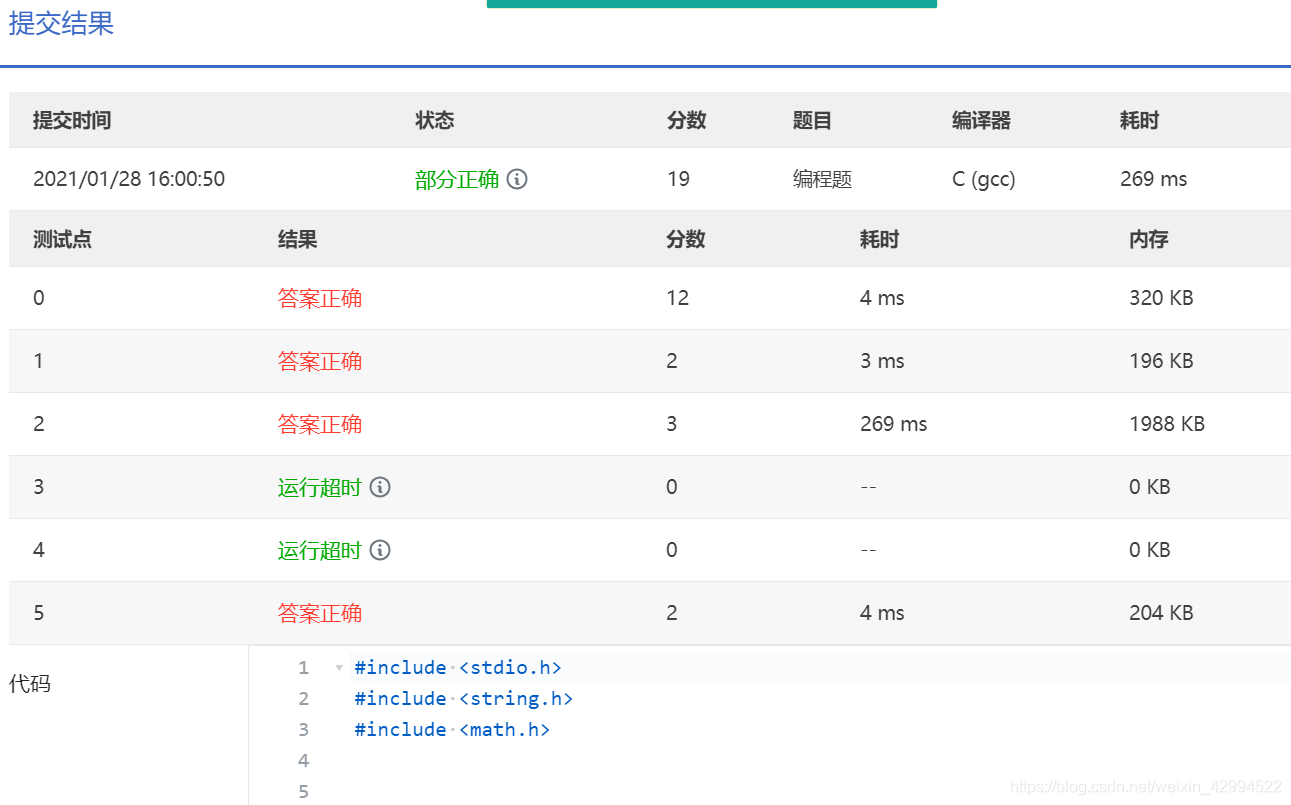Screen dimensions: 1291x805
Task: Click the 269 ms time for test point 2
Action: click(894, 424)
